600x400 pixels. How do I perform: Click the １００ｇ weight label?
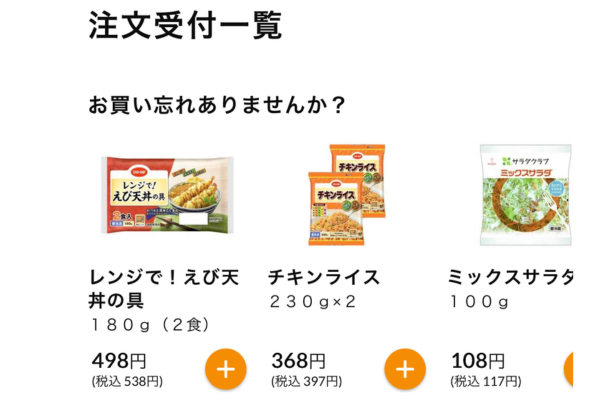(x=479, y=301)
